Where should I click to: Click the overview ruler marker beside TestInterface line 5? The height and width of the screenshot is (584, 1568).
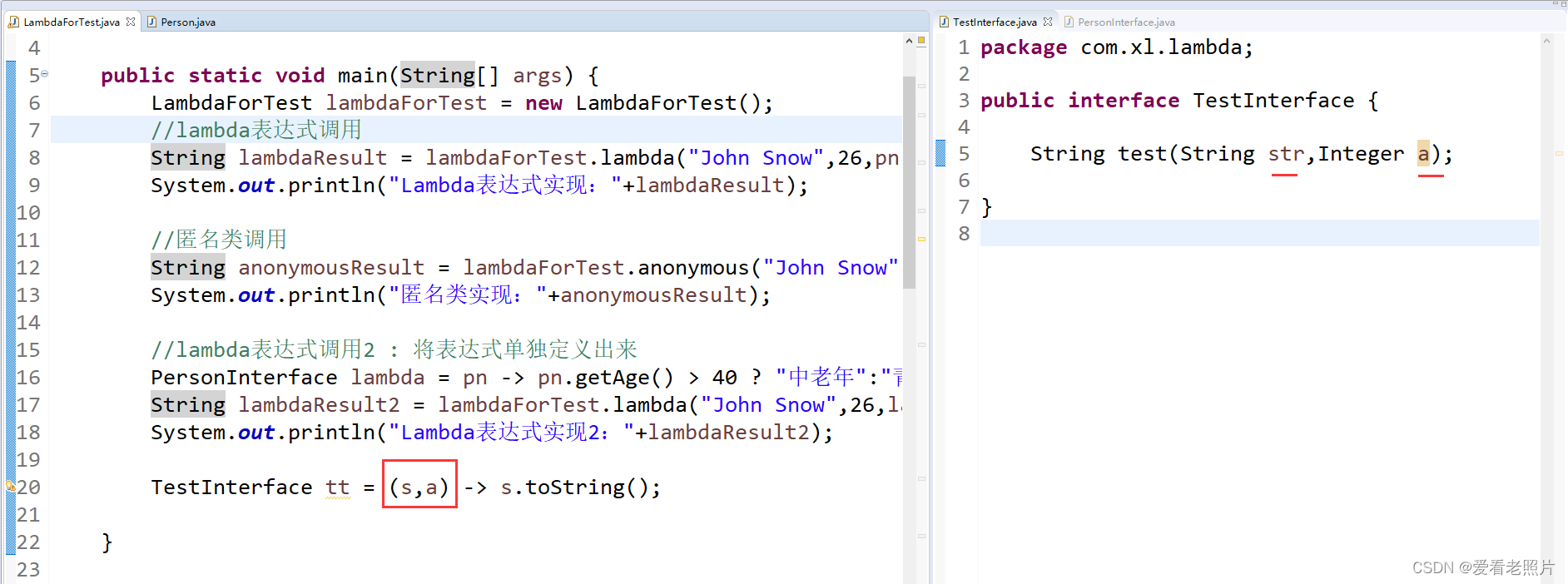click(1559, 153)
